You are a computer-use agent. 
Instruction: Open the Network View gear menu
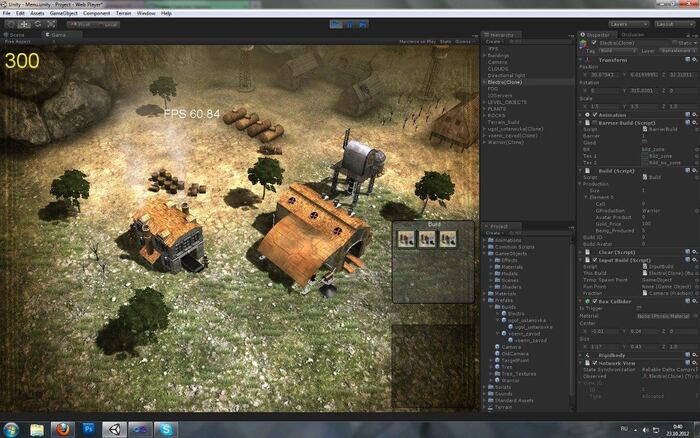pyautogui.click(x=694, y=363)
